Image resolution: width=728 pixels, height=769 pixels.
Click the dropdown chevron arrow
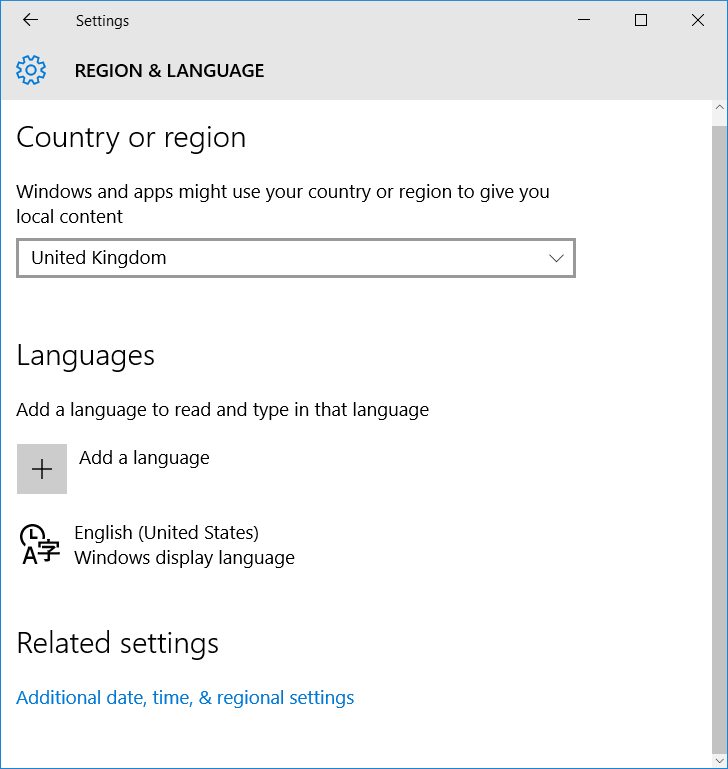tap(556, 258)
